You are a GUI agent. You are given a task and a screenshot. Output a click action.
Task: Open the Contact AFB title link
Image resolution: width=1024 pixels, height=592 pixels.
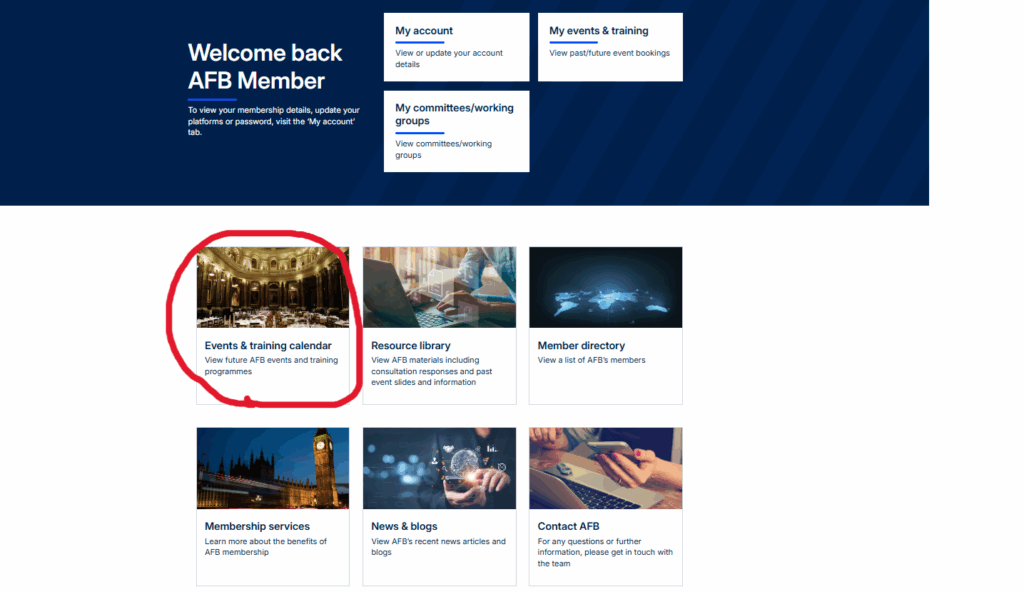pos(568,527)
